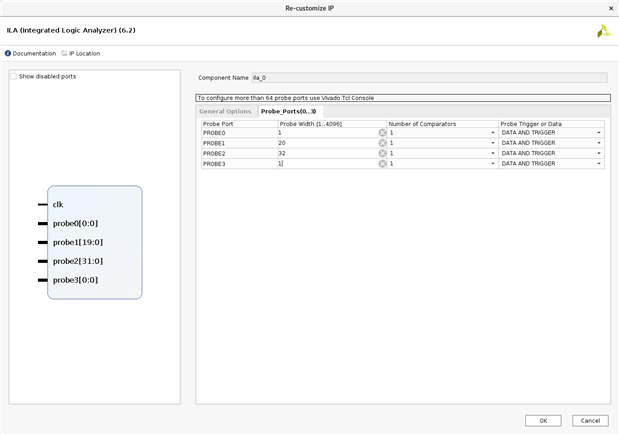
Task: Click the probe0[0:0] port in symbol
Action: pos(75,223)
